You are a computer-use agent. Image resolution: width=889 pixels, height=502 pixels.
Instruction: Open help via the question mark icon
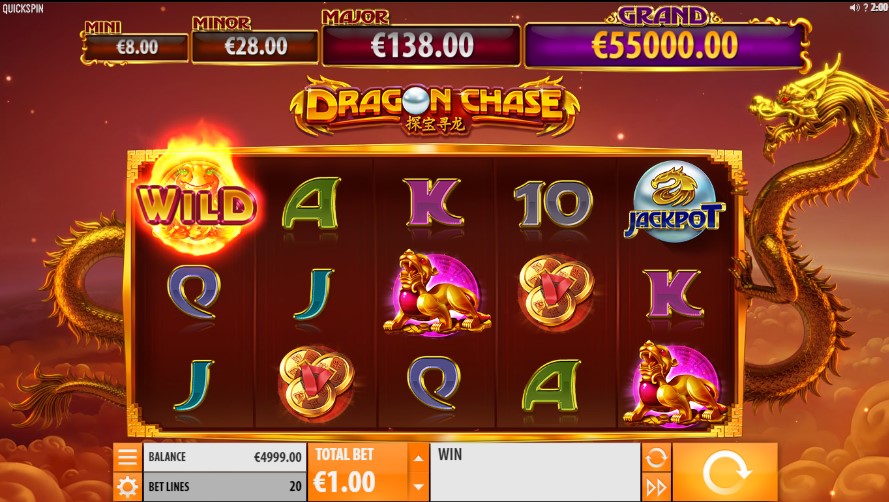coord(865,7)
